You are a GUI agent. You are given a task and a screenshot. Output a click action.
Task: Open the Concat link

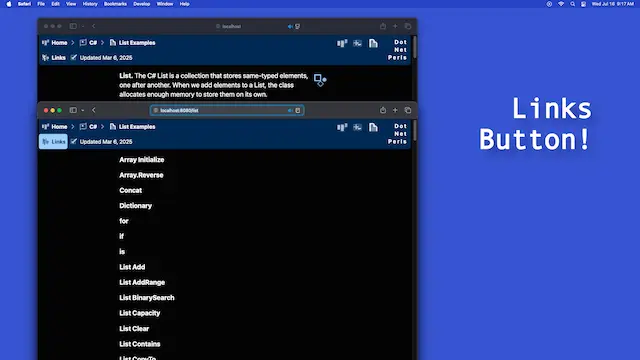click(x=131, y=191)
